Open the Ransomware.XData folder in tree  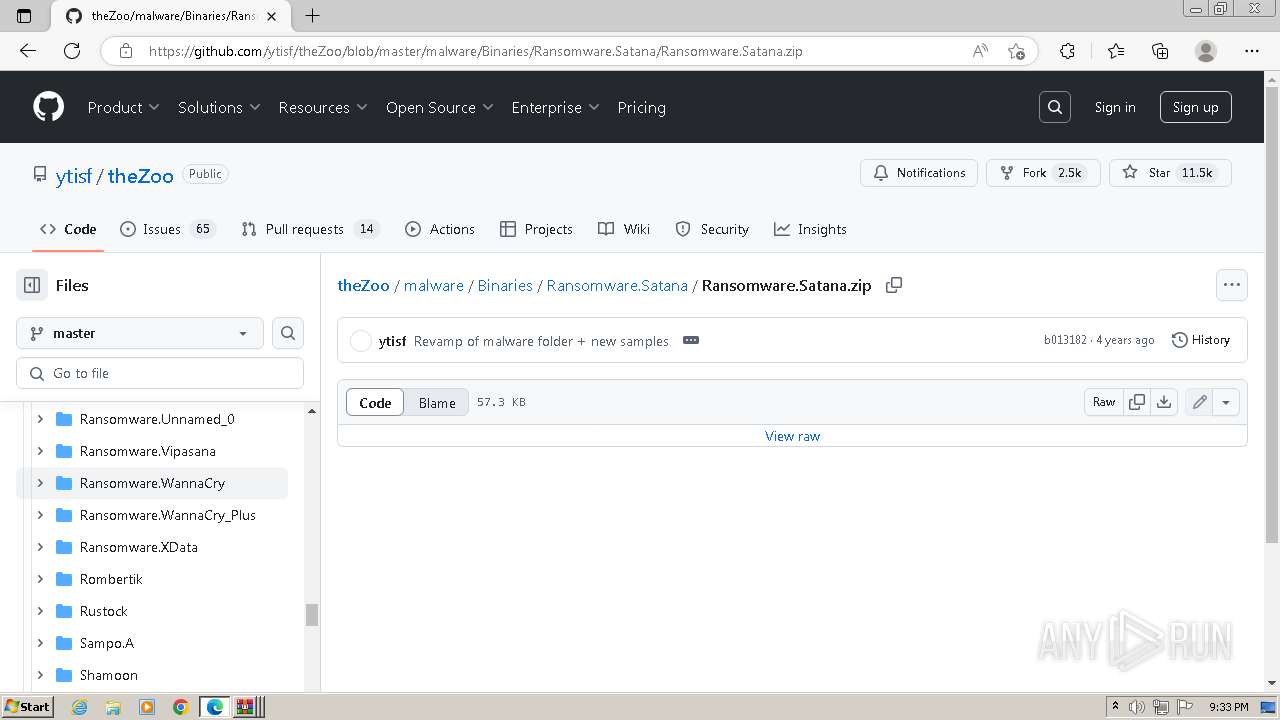coord(139,547)
